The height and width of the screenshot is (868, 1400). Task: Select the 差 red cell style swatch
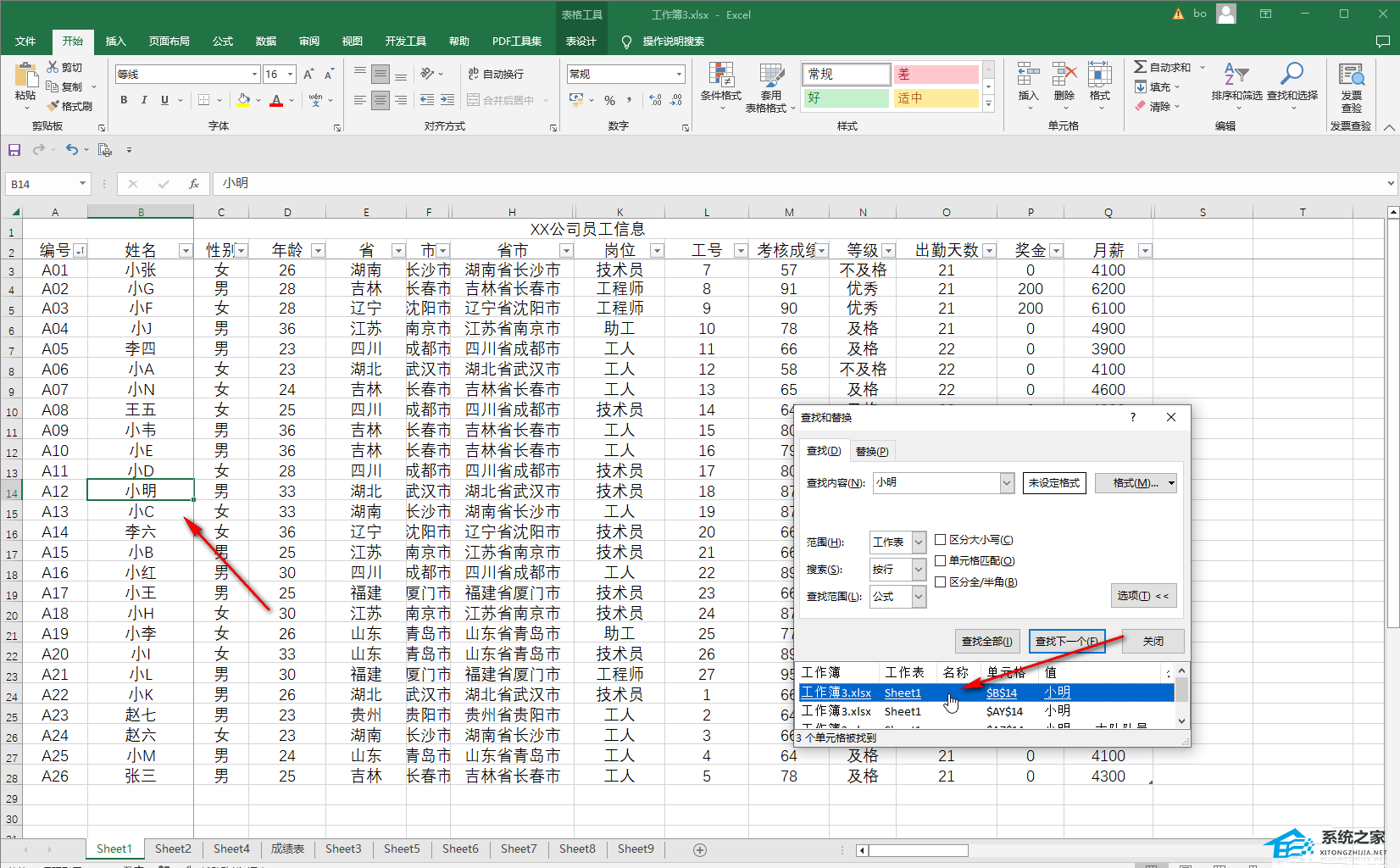936,75
